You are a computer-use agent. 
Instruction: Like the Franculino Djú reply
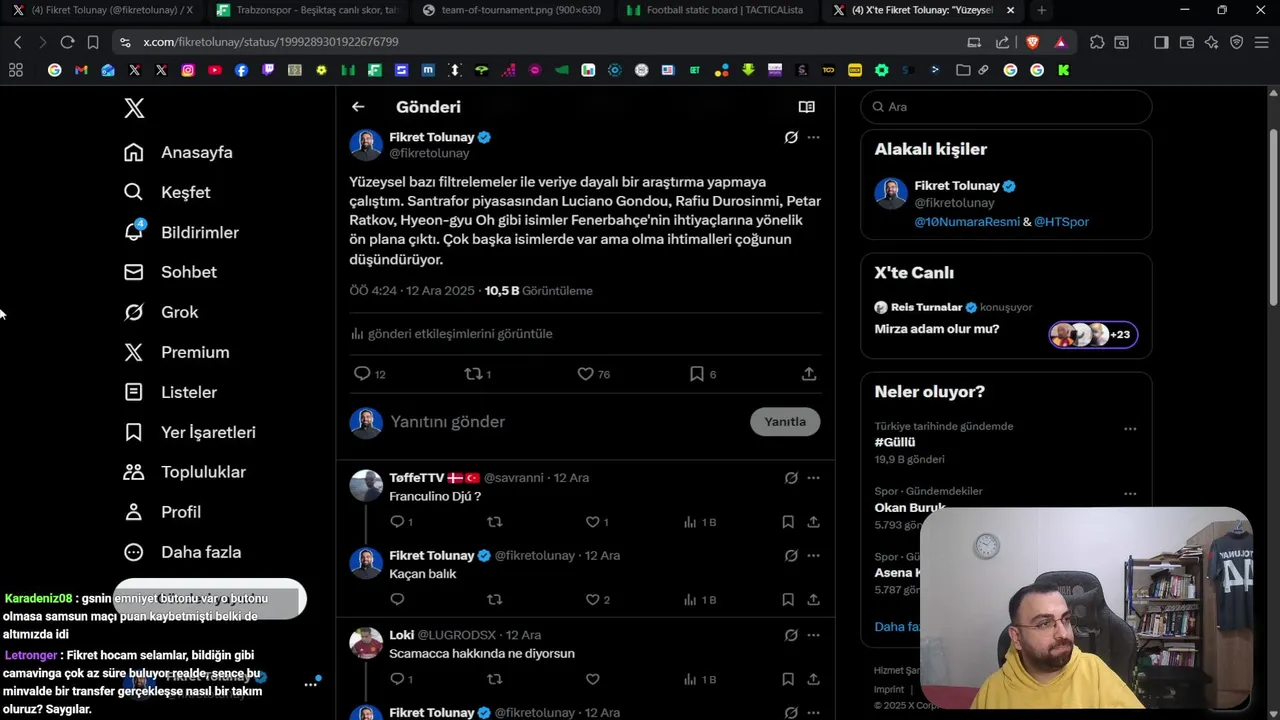point(592,522)
